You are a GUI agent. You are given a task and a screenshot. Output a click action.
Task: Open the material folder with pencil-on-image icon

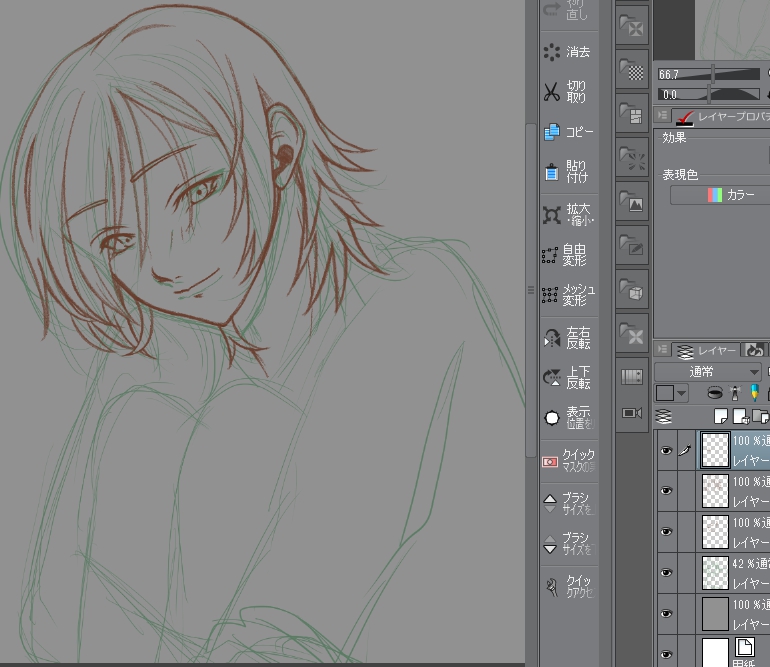tap(632, 245)
